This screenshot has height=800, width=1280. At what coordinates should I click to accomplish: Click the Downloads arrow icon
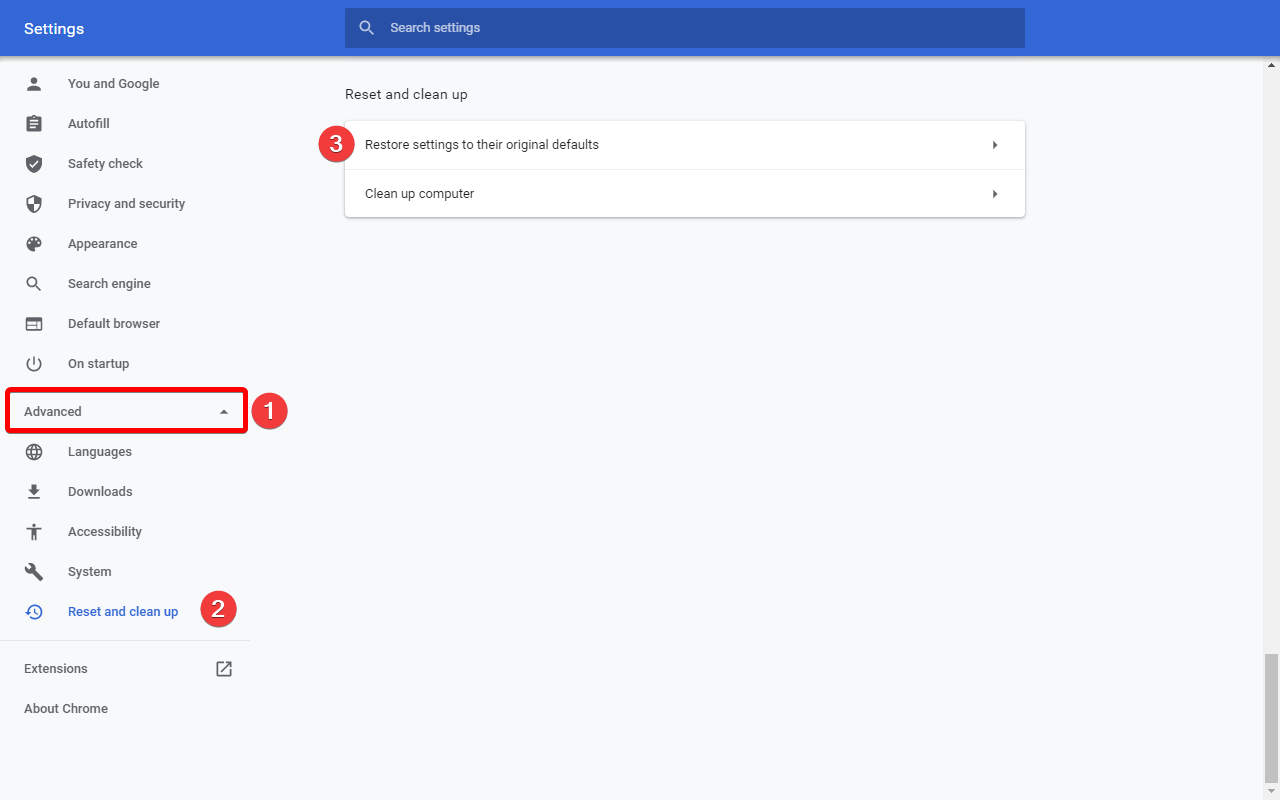[x=34, y=492]
